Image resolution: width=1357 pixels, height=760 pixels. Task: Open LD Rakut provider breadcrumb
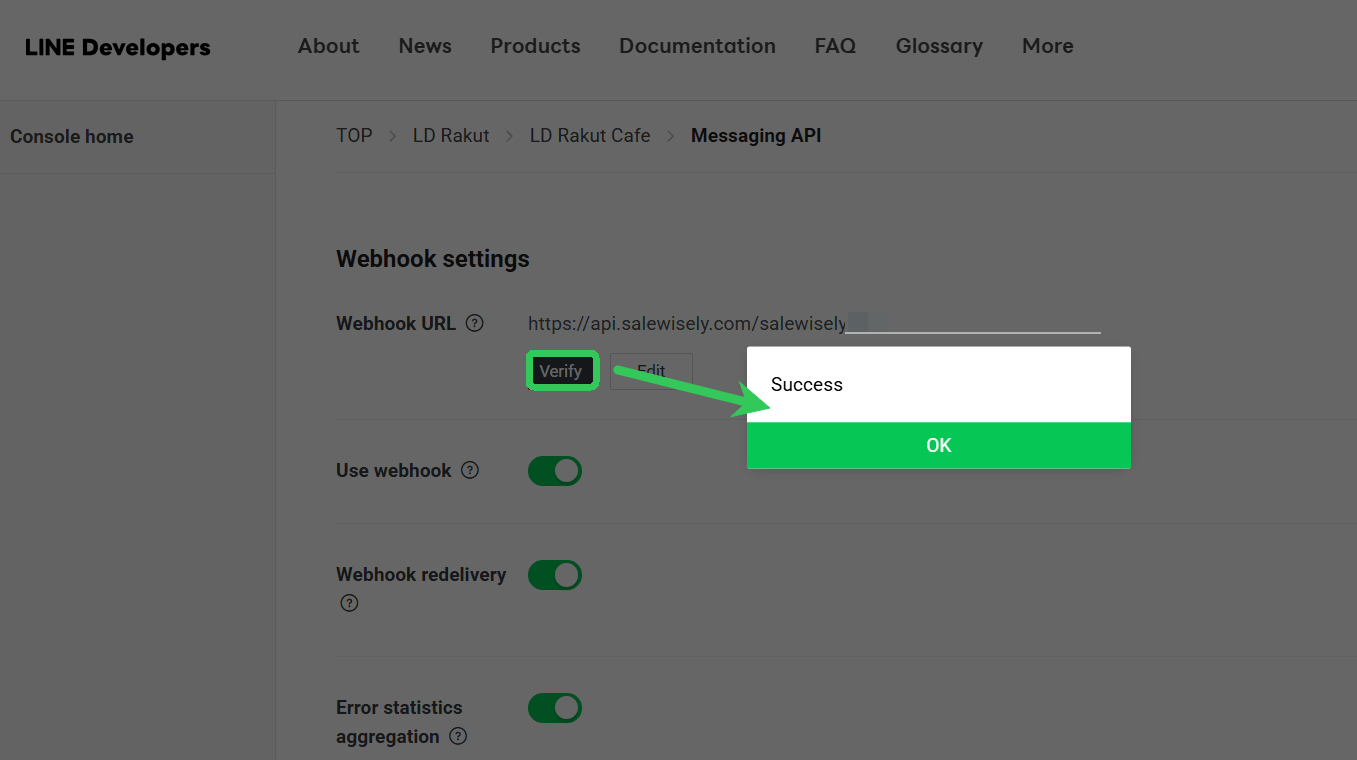tap(451, 135)
